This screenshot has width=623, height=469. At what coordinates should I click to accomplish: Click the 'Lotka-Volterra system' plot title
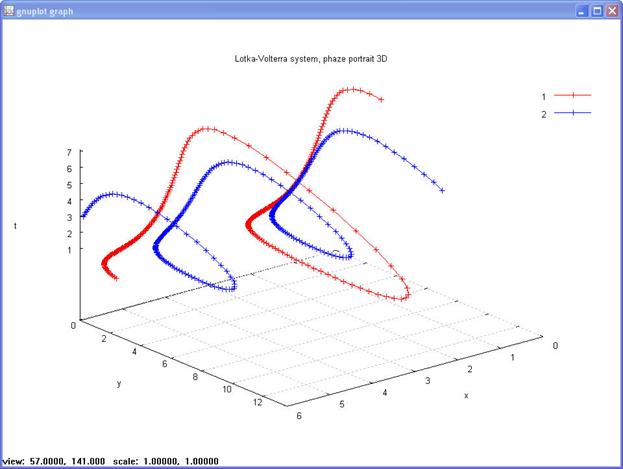pos(310,60)
